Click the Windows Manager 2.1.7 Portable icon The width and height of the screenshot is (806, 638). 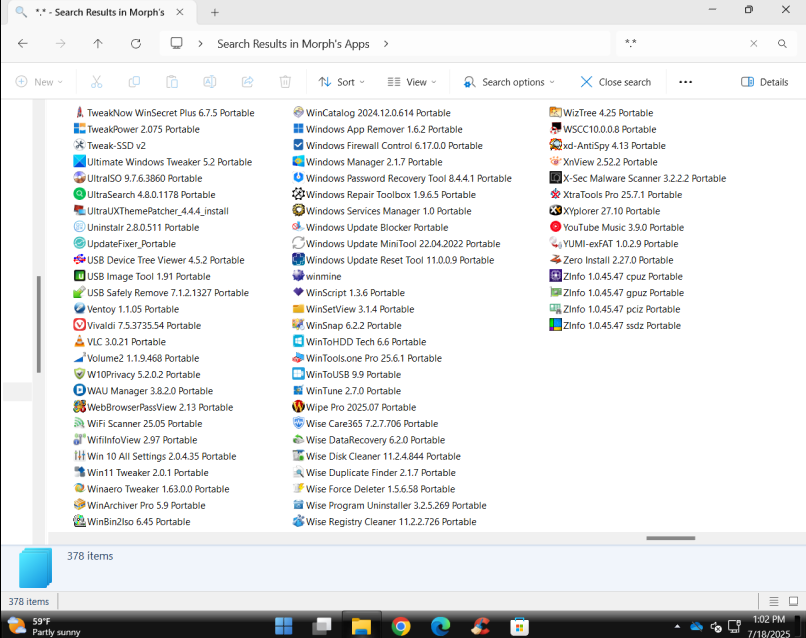[x=298, y=161]
